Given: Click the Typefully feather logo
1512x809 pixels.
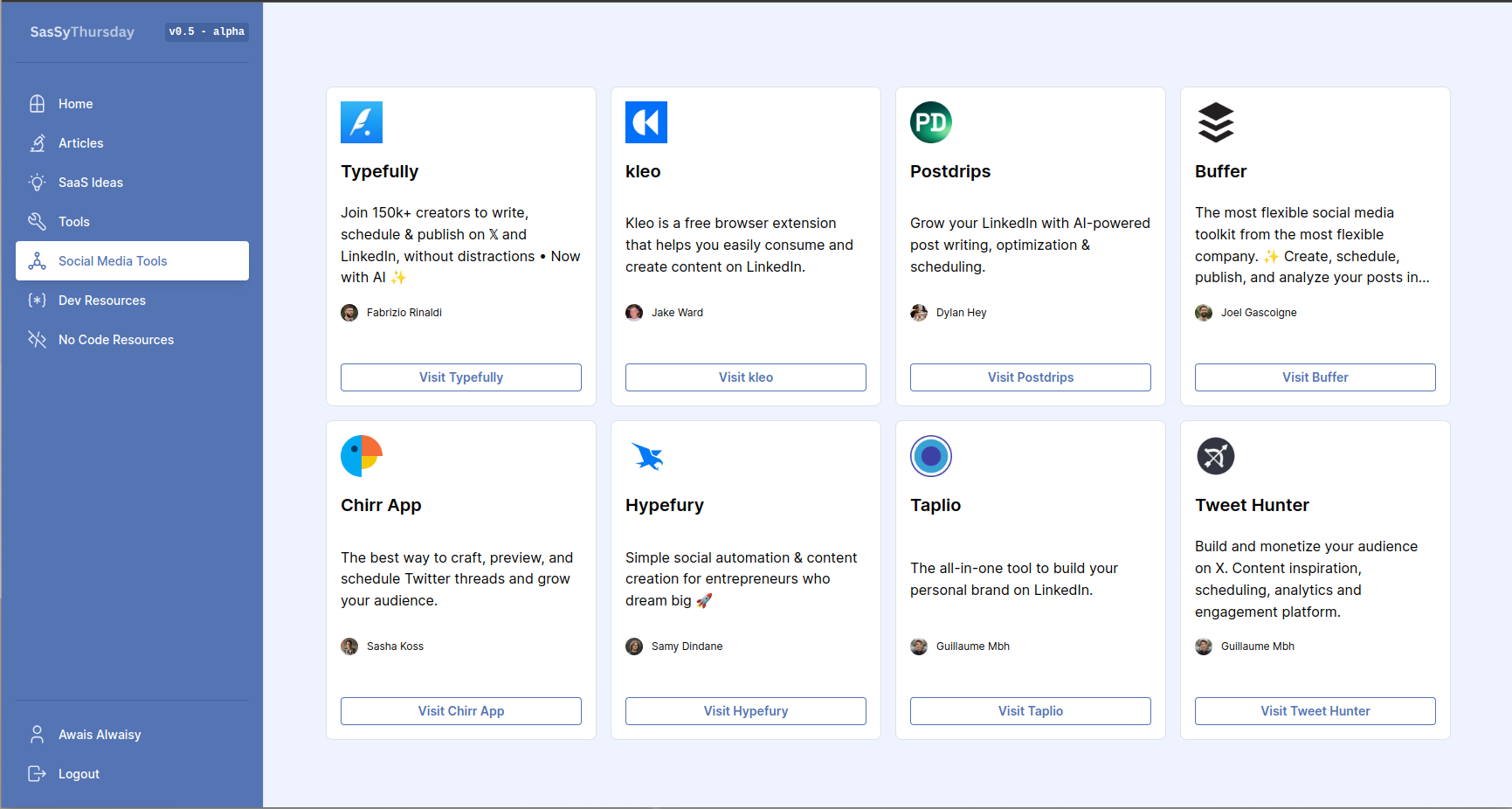Looking at the screenshot, I should point(362,122).
